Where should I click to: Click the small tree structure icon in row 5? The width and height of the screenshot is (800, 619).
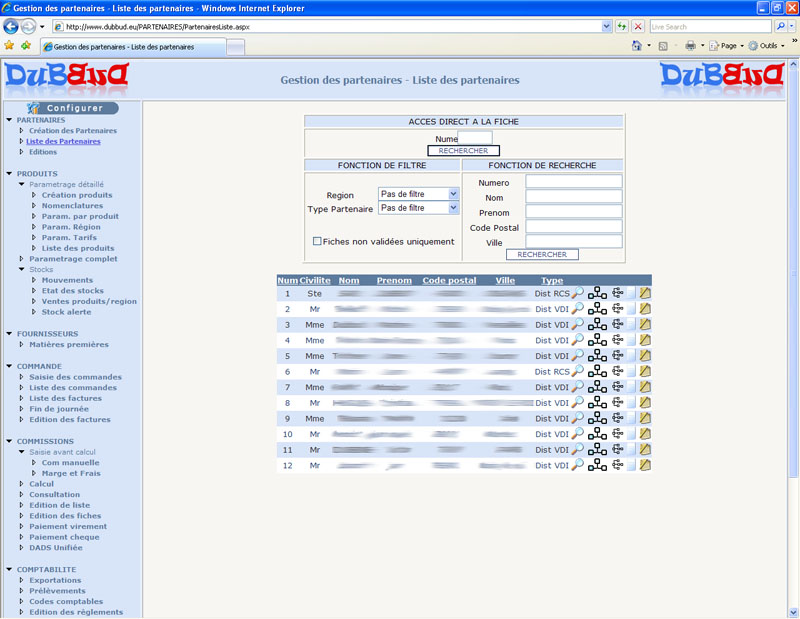click(617, 356)
